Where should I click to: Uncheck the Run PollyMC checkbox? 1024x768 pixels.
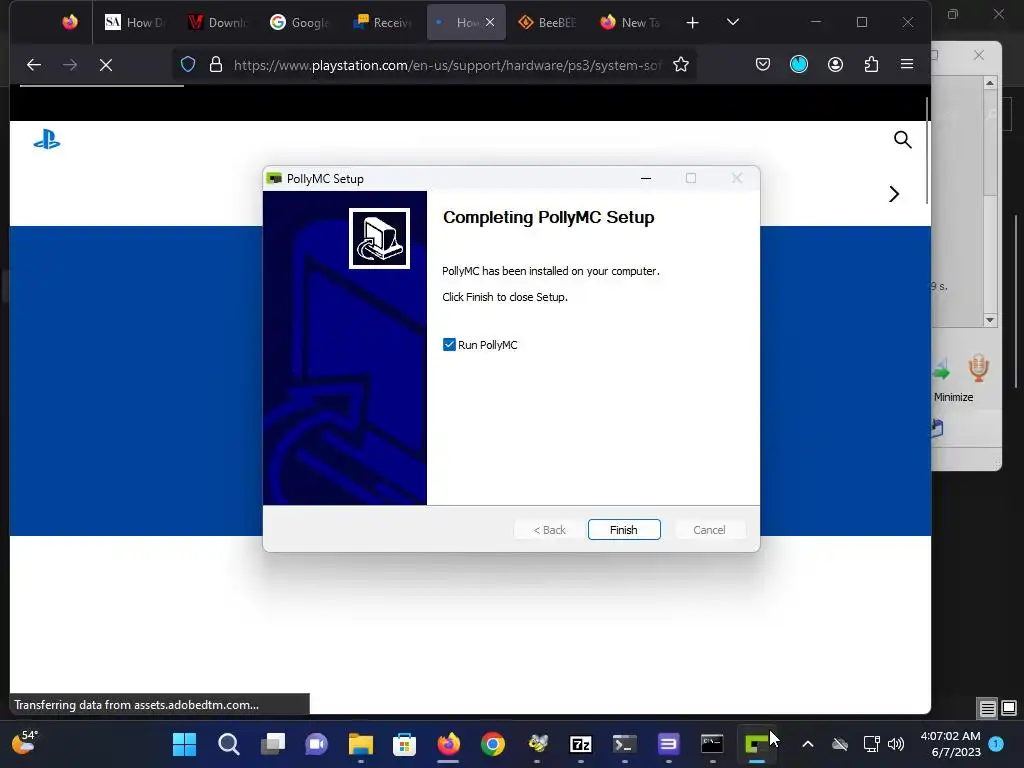(x=449, y=345)
